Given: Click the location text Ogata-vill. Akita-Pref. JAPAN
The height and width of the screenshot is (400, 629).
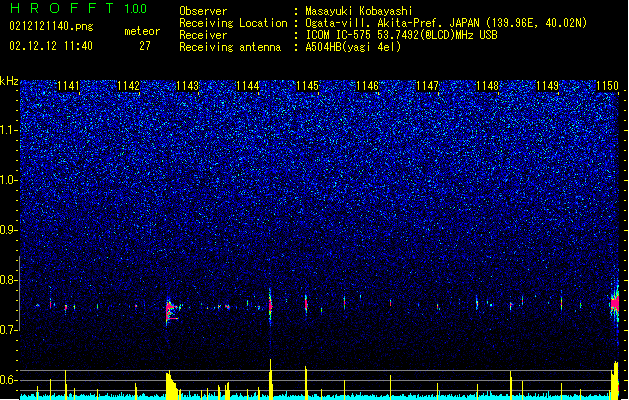Looking at the screenshot, I should pos(392,23).
